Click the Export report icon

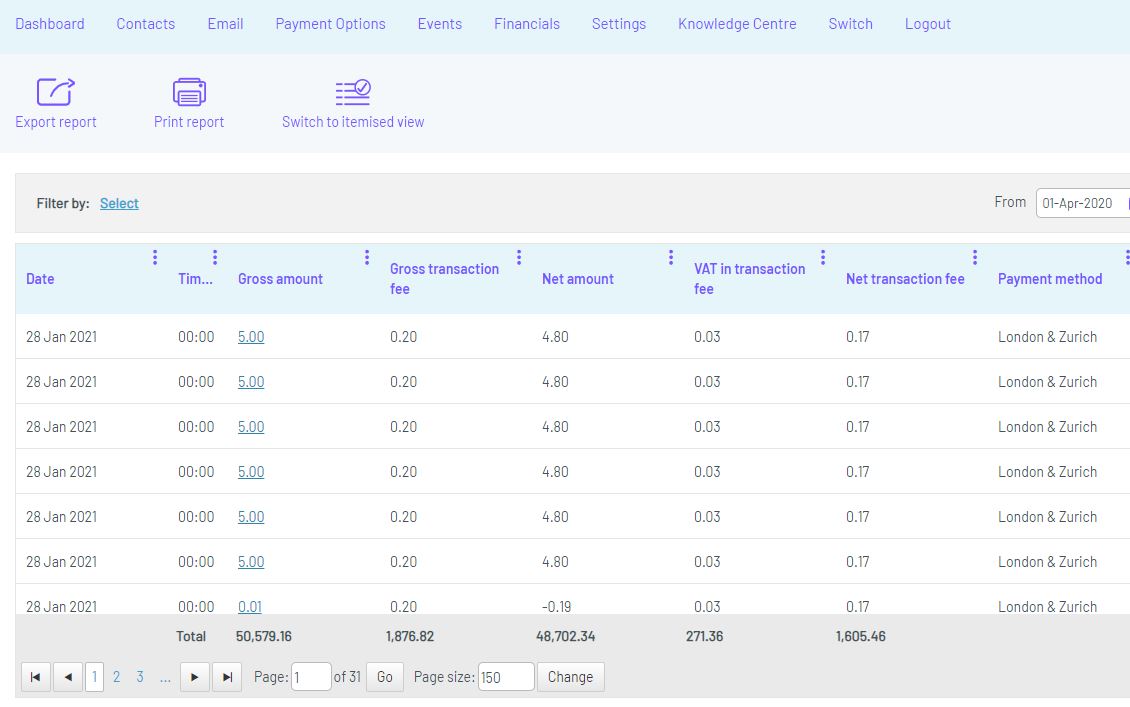coord(56,92)
